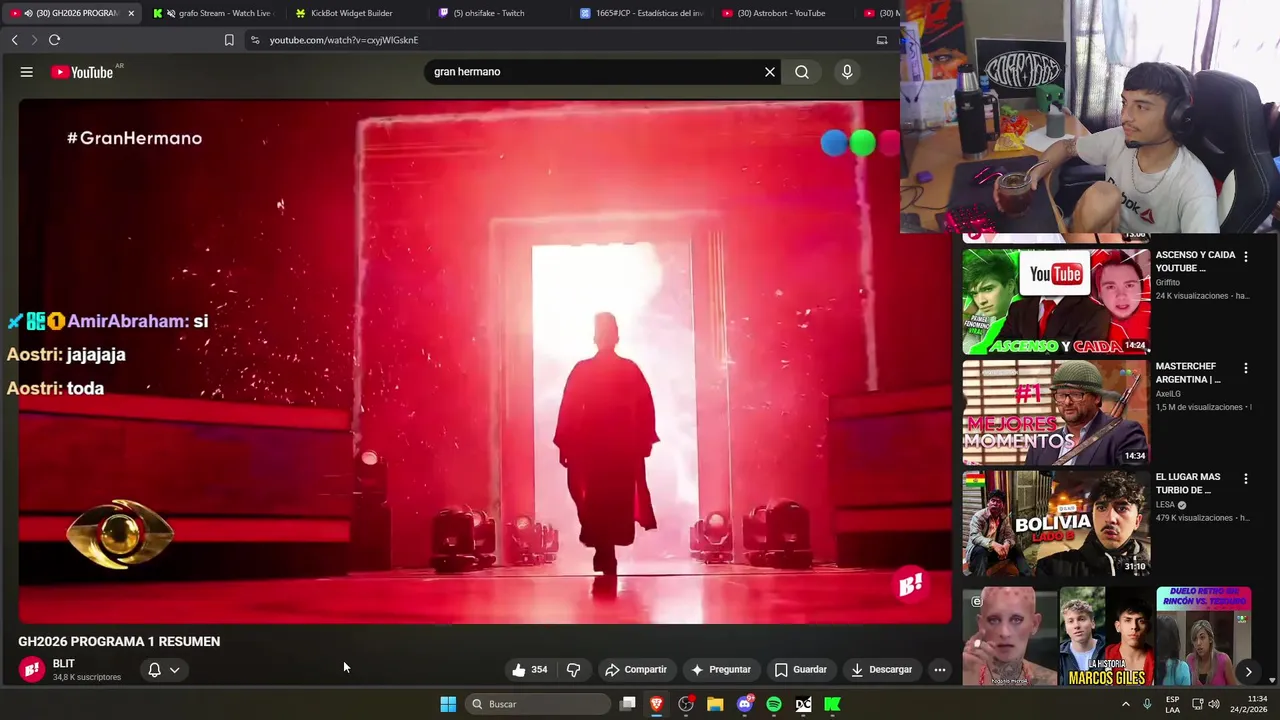Open the OBS Studio taskbar icon
This screenshot has height=720, width=1280.
686,704
